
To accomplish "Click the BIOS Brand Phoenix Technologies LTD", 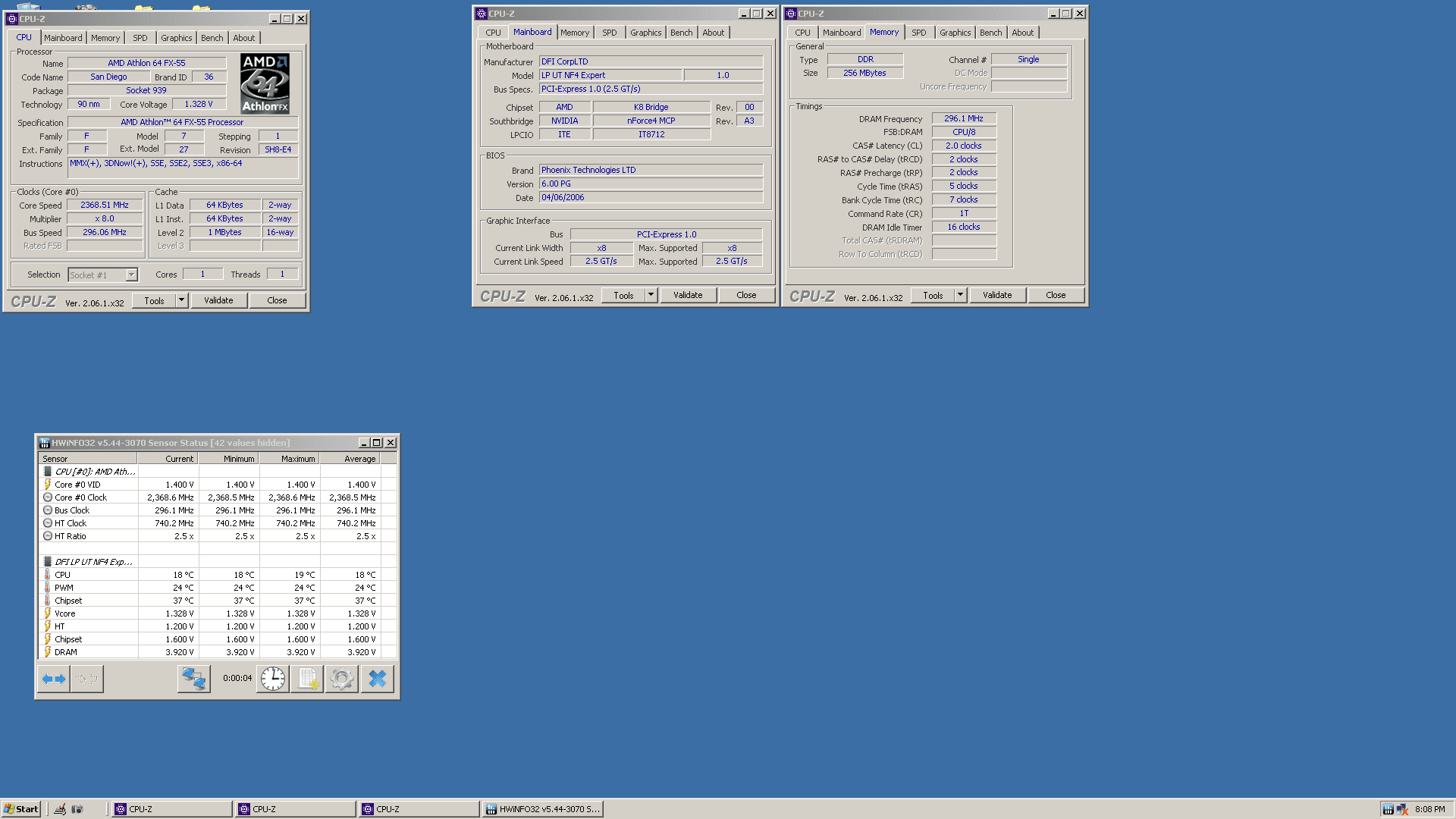I will 651,170.
